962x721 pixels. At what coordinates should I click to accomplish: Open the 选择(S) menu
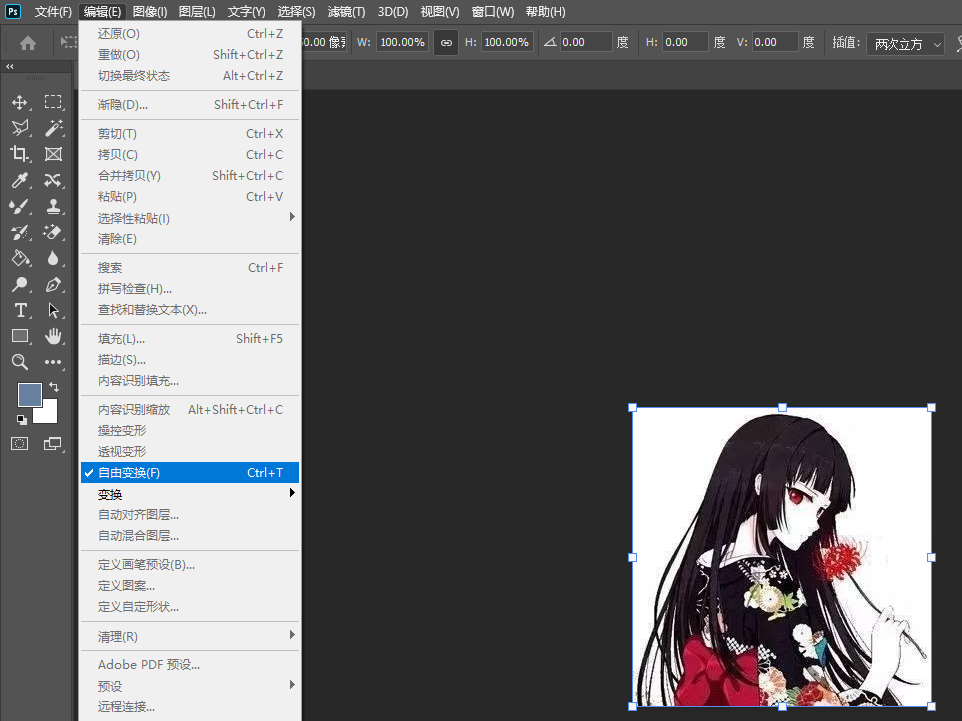point(296,12)
